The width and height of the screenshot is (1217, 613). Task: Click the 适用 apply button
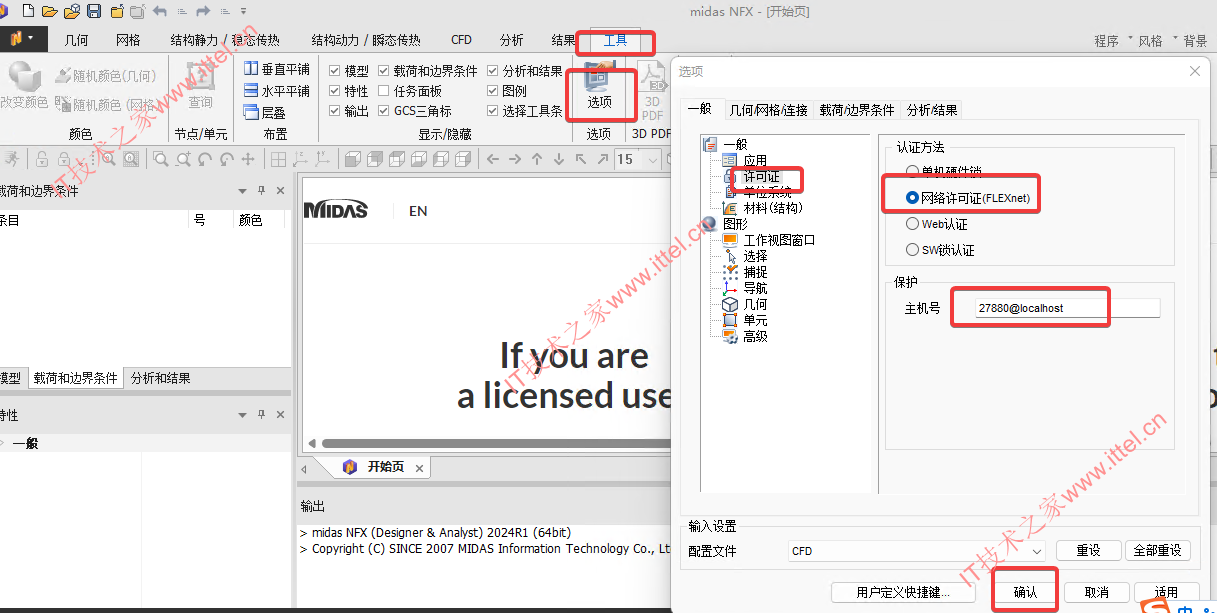tap(1166, 592)
